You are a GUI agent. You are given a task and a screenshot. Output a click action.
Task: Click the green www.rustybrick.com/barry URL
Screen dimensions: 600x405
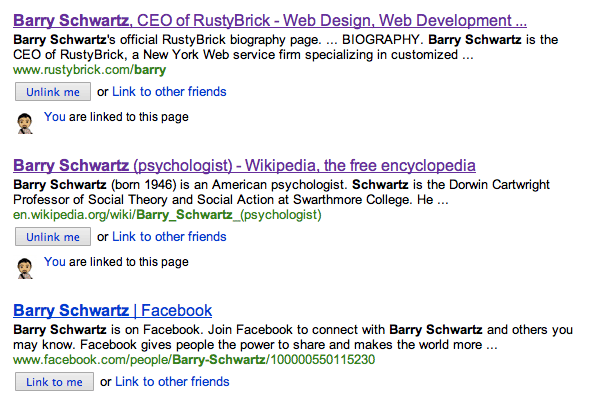coord(89,71)
